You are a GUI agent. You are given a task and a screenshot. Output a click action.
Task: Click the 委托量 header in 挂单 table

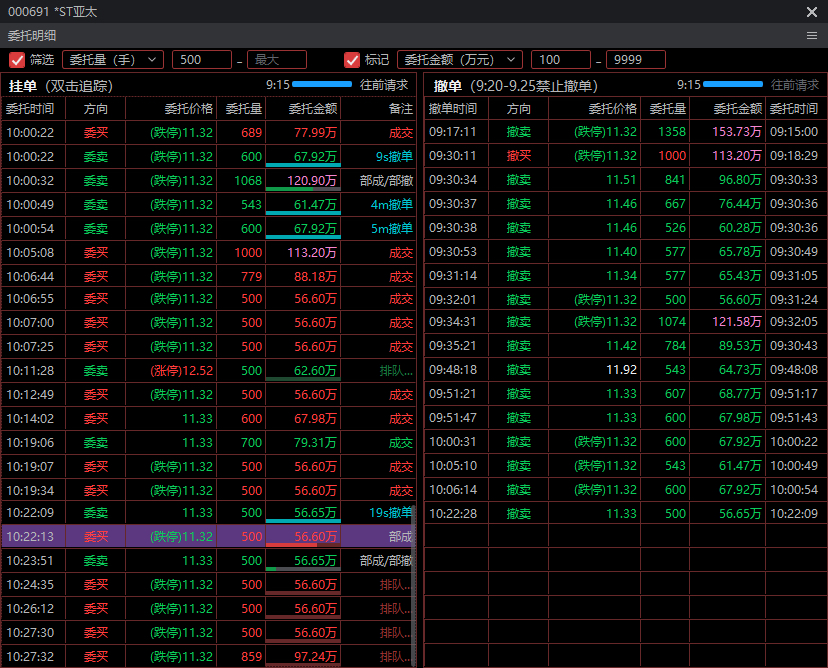(x=244, y=109)
